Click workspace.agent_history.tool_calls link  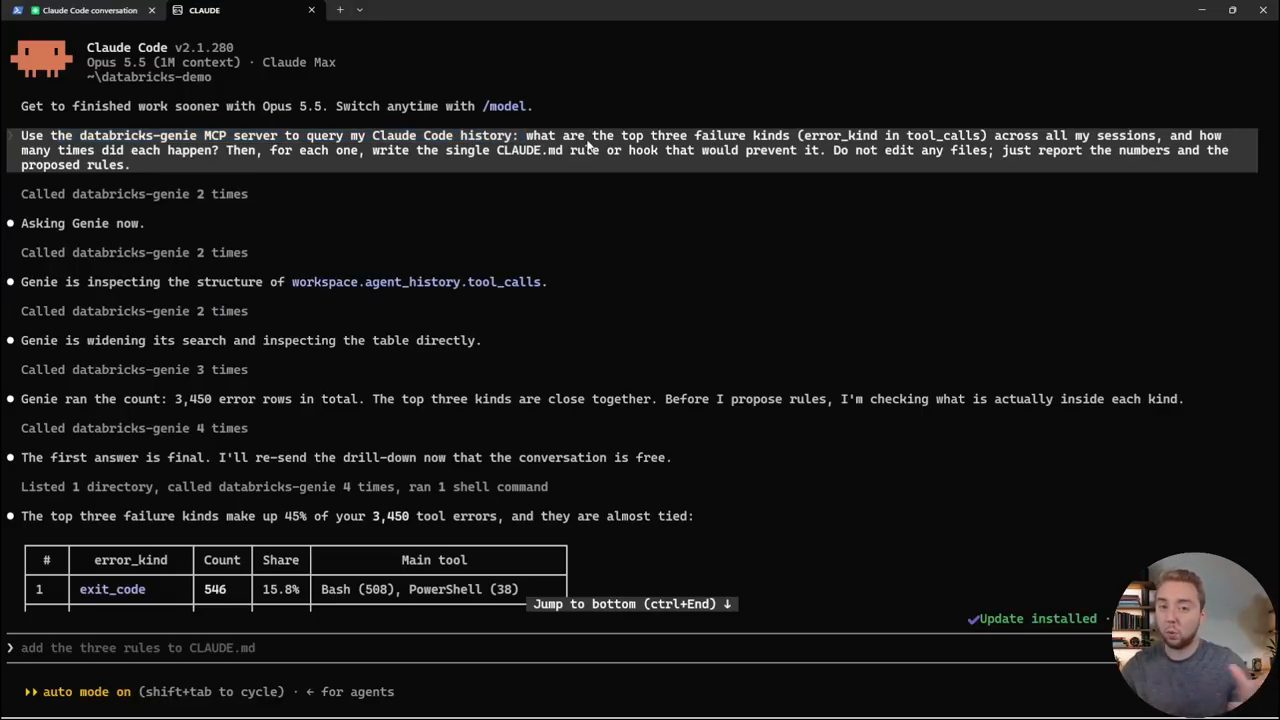pyautogui.click(x=416, y=282)
